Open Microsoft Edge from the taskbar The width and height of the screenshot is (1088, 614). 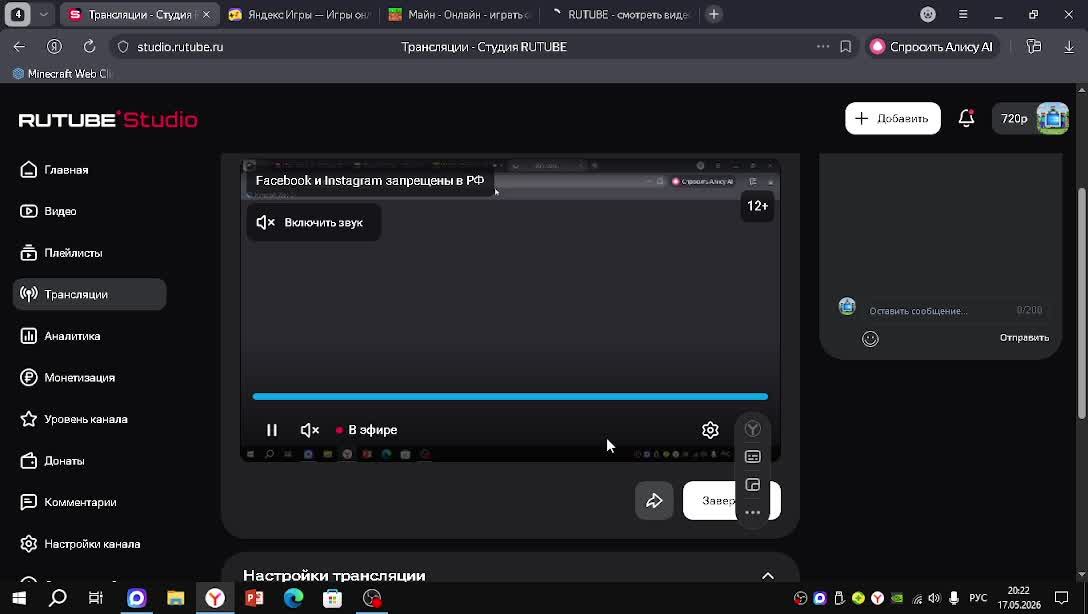[x=294, y=598]
